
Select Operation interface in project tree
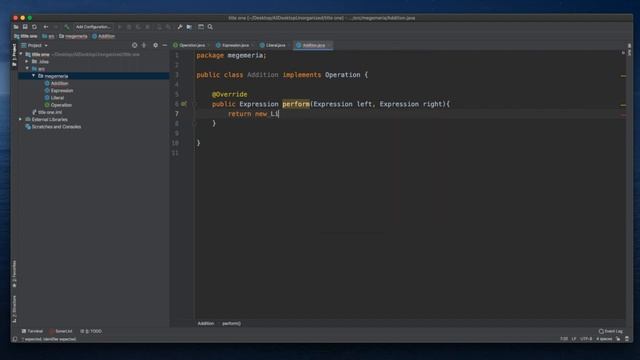click(58, 105)
